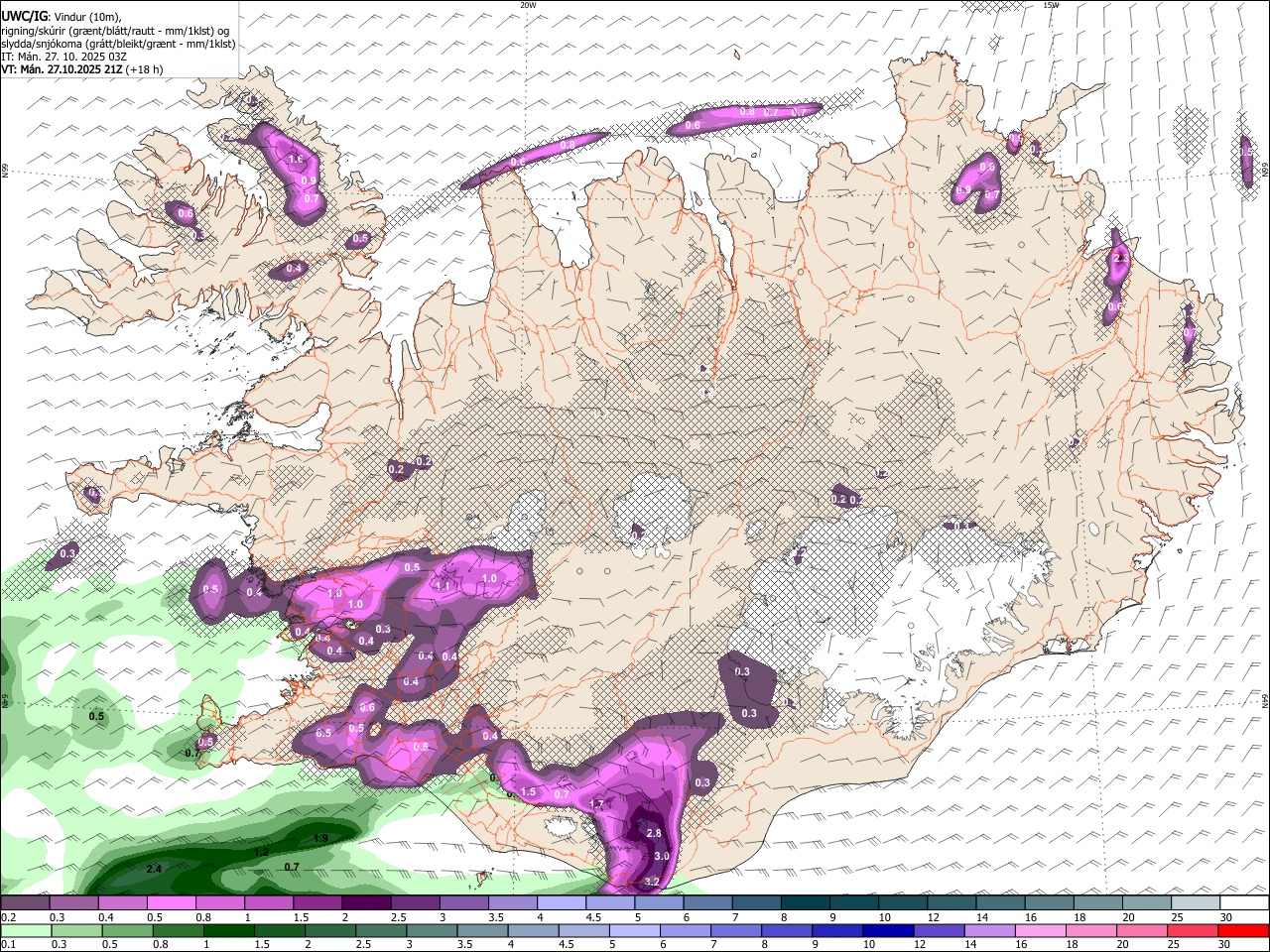Screen dimensions: 1270x952
Task: Click the '2.4' value in the green rain area
Action: [154, 869]
